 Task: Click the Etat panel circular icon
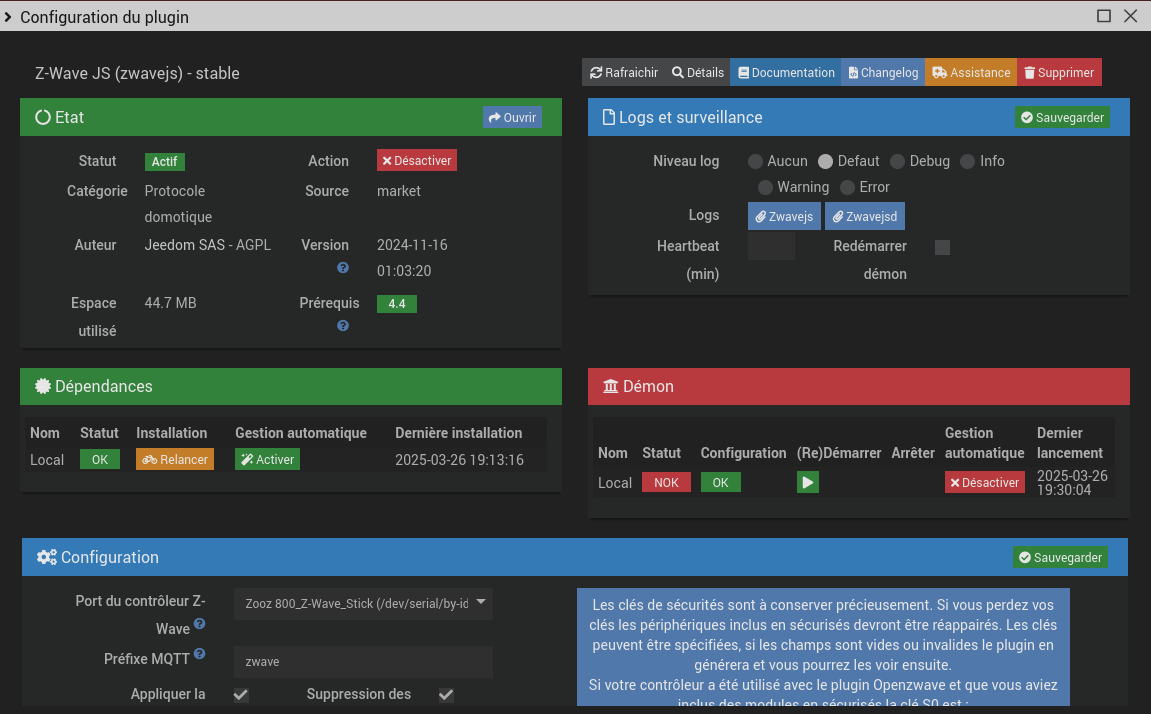coord(43,117)
